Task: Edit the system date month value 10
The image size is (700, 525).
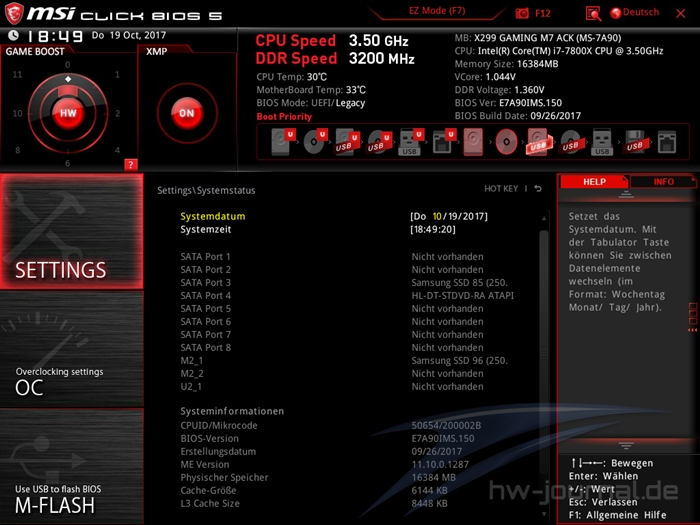Action: click(x=437, y=217)
